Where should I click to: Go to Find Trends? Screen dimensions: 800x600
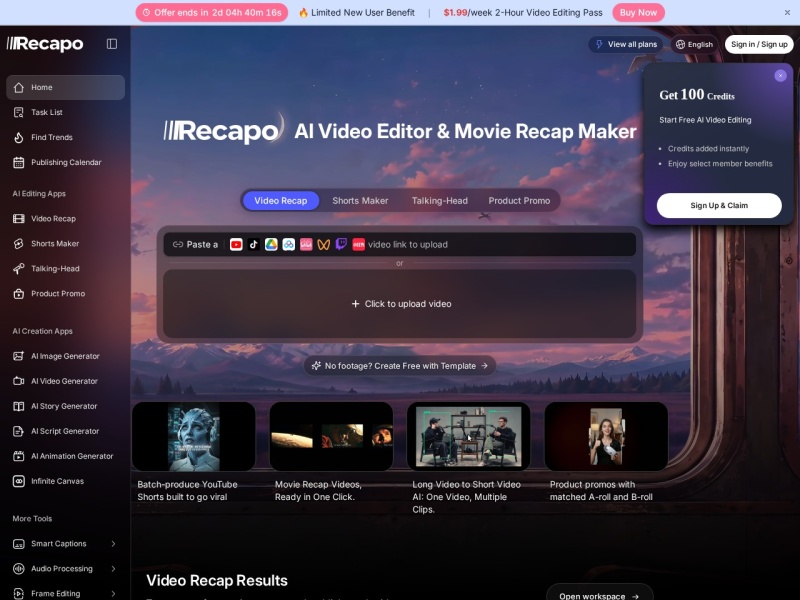[65, 137]
